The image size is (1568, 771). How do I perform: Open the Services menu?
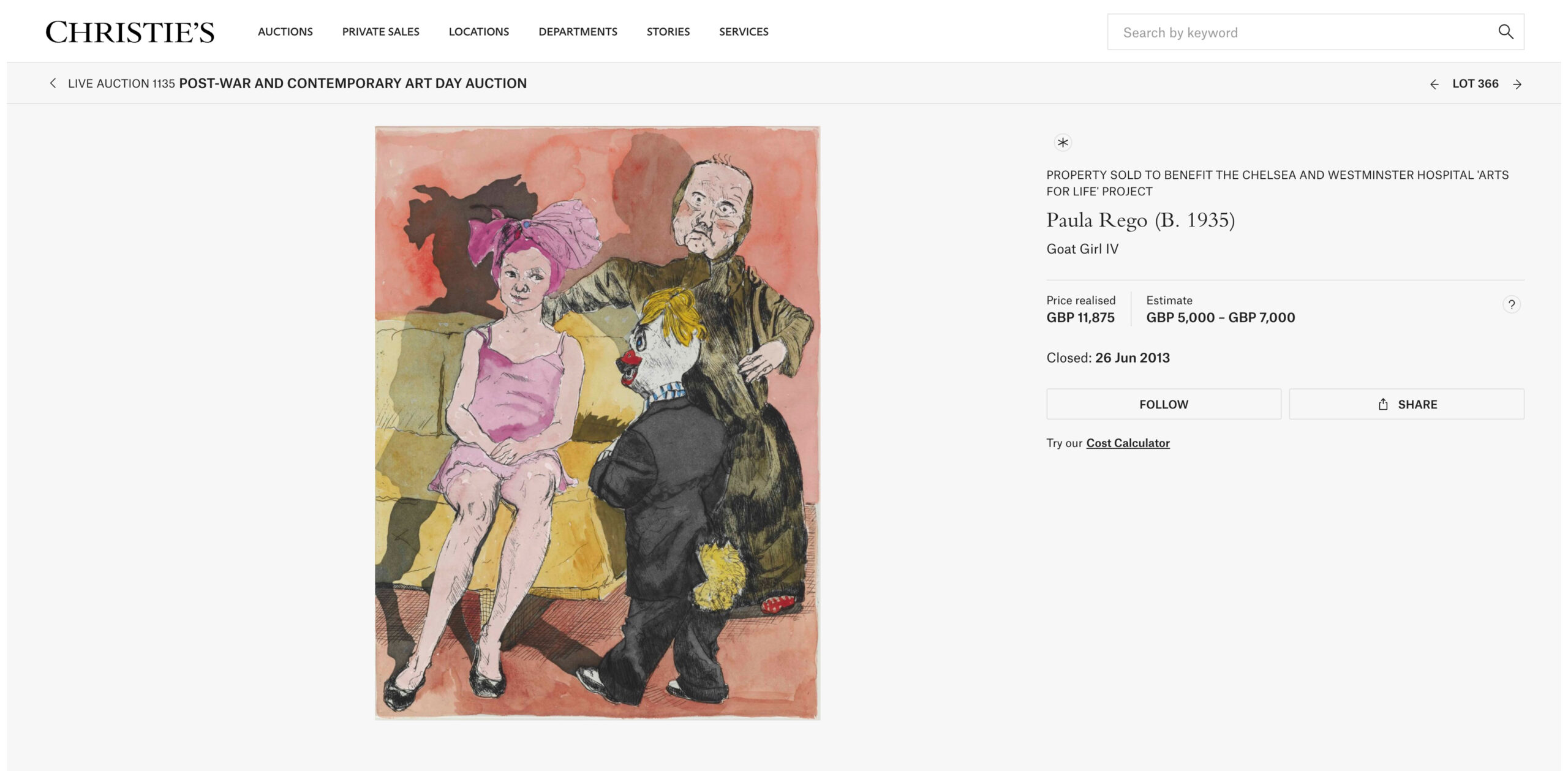point(744,32)
